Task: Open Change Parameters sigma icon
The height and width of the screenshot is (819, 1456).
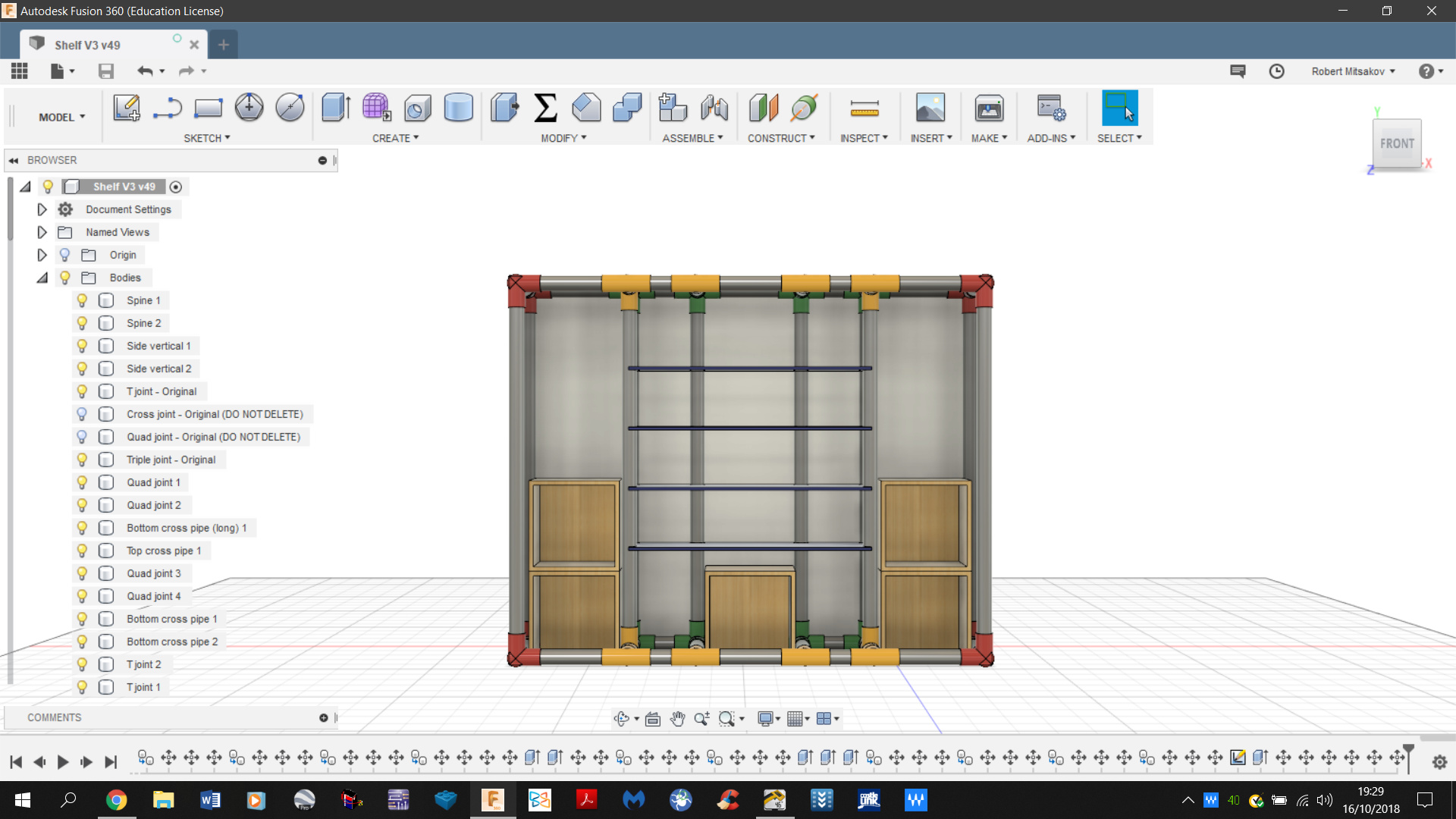Action: coord(545,108)
